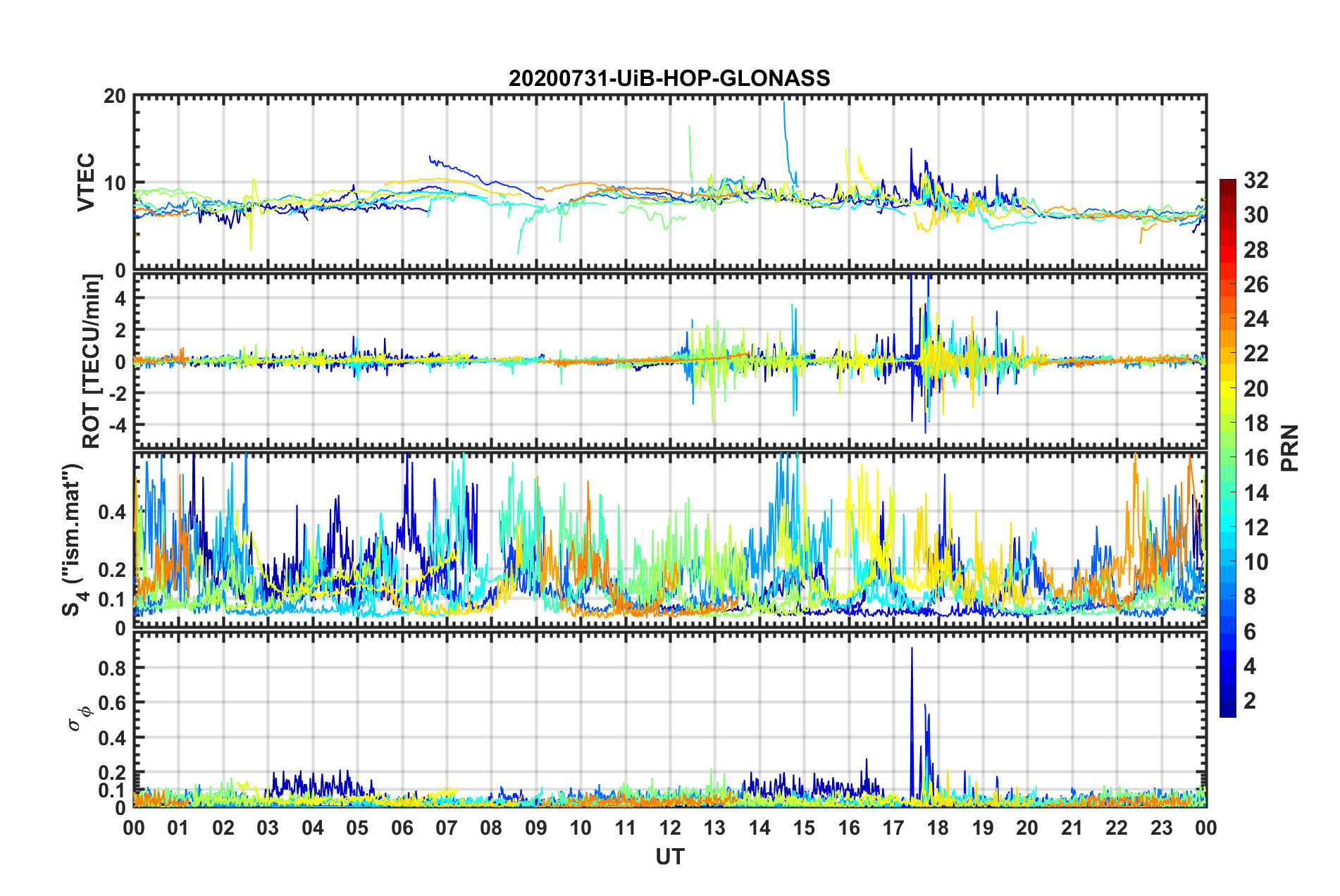This screenshot has height=896, width=1340.
Task: Select x-axis hour tick 13
Action: 714,828
